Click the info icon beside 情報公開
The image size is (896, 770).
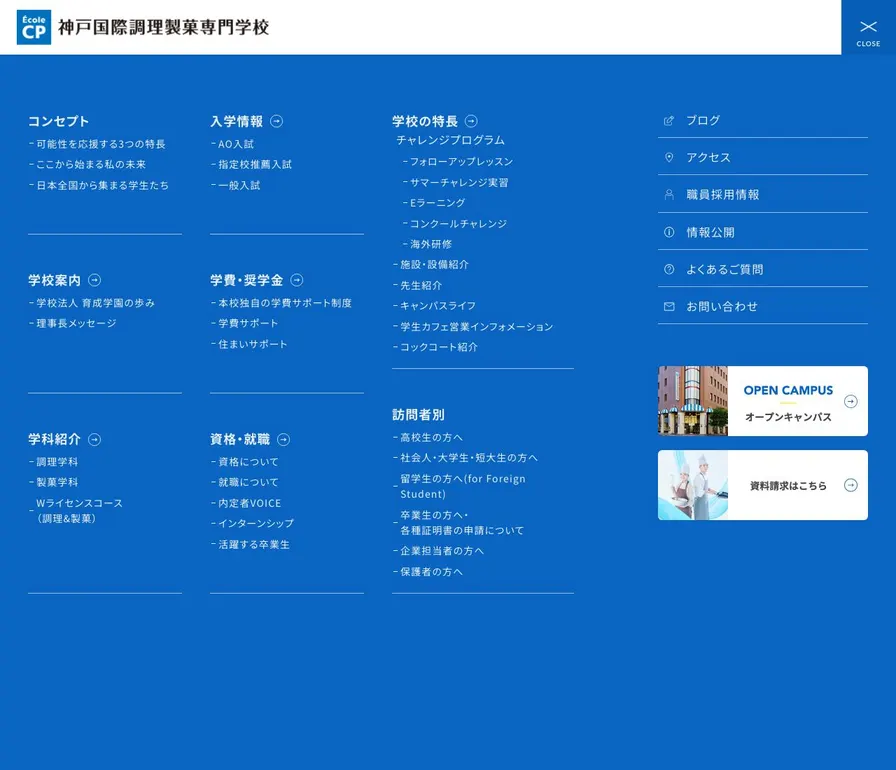pyautogui.click(x=669, y=232)
